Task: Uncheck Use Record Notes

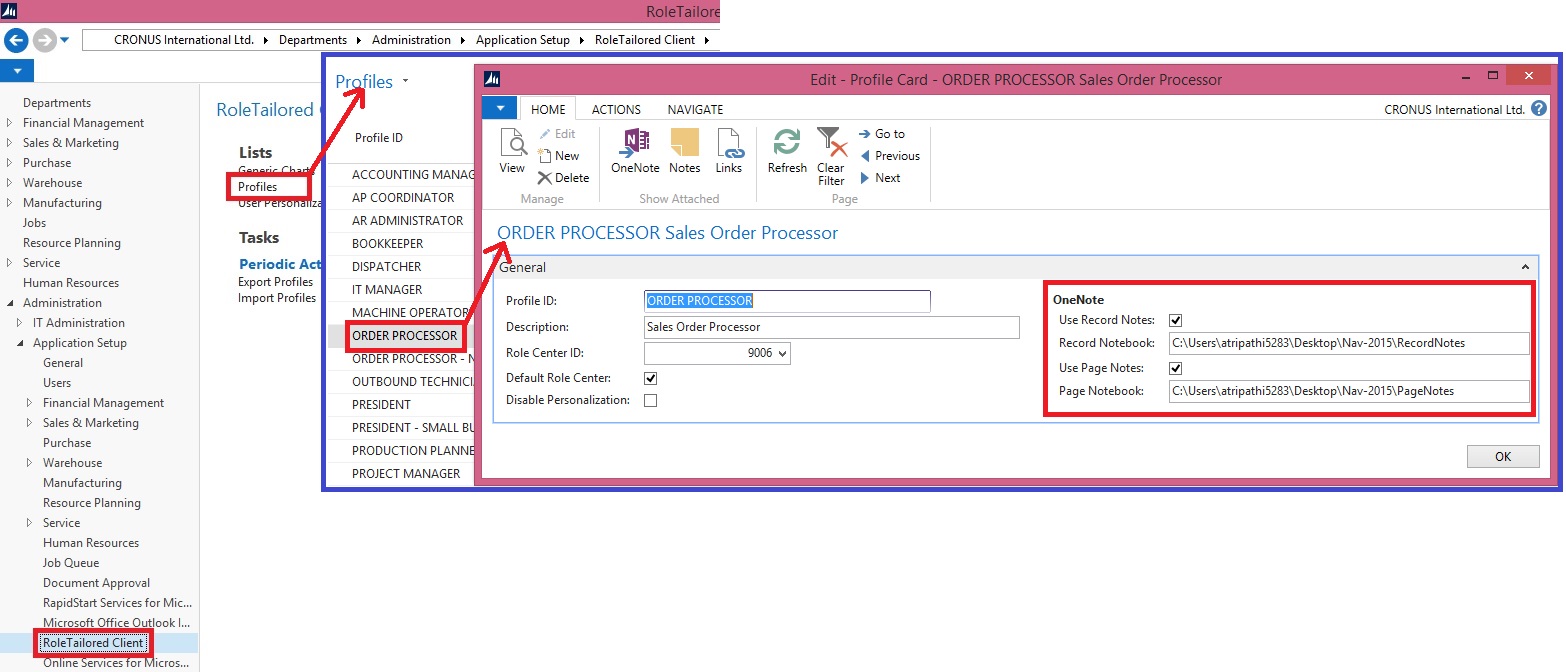Action: coord(1176,320)
